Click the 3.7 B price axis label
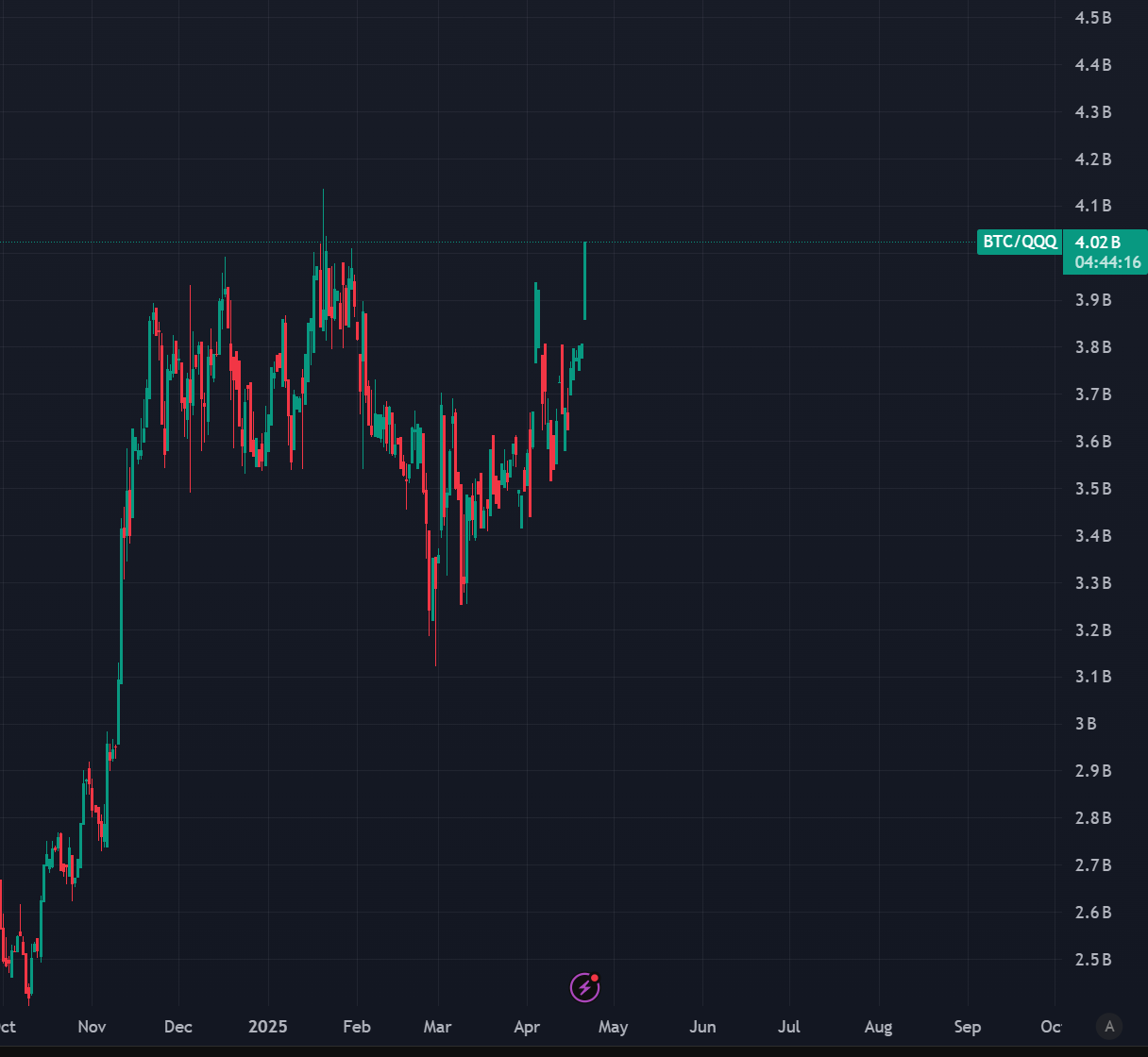1148x1057 pixels. pyautogui.click(x=1093, y=394)
